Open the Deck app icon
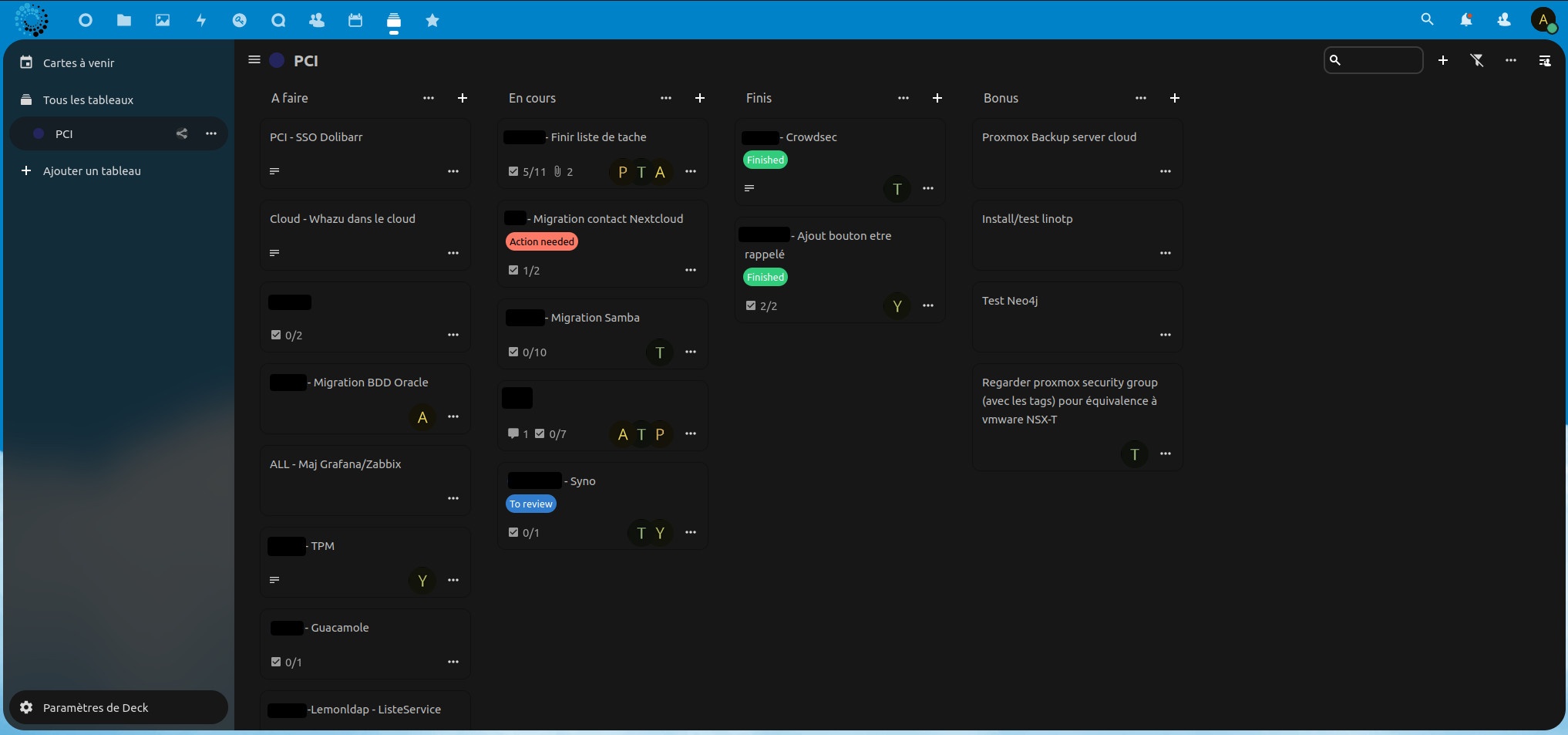The width and height of the screenshot is (1568, 735). point(394,20)
